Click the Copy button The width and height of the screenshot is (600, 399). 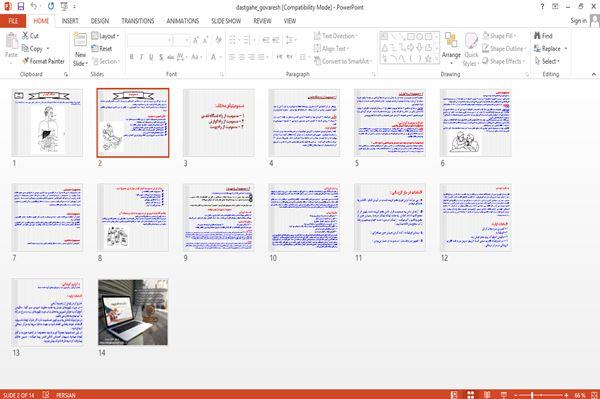point(36,49)
